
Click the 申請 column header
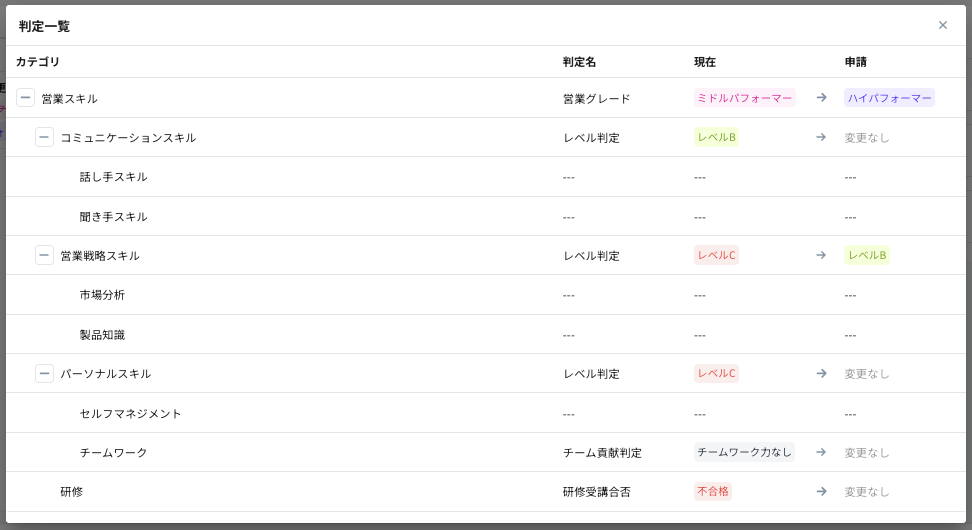(855, 62)
